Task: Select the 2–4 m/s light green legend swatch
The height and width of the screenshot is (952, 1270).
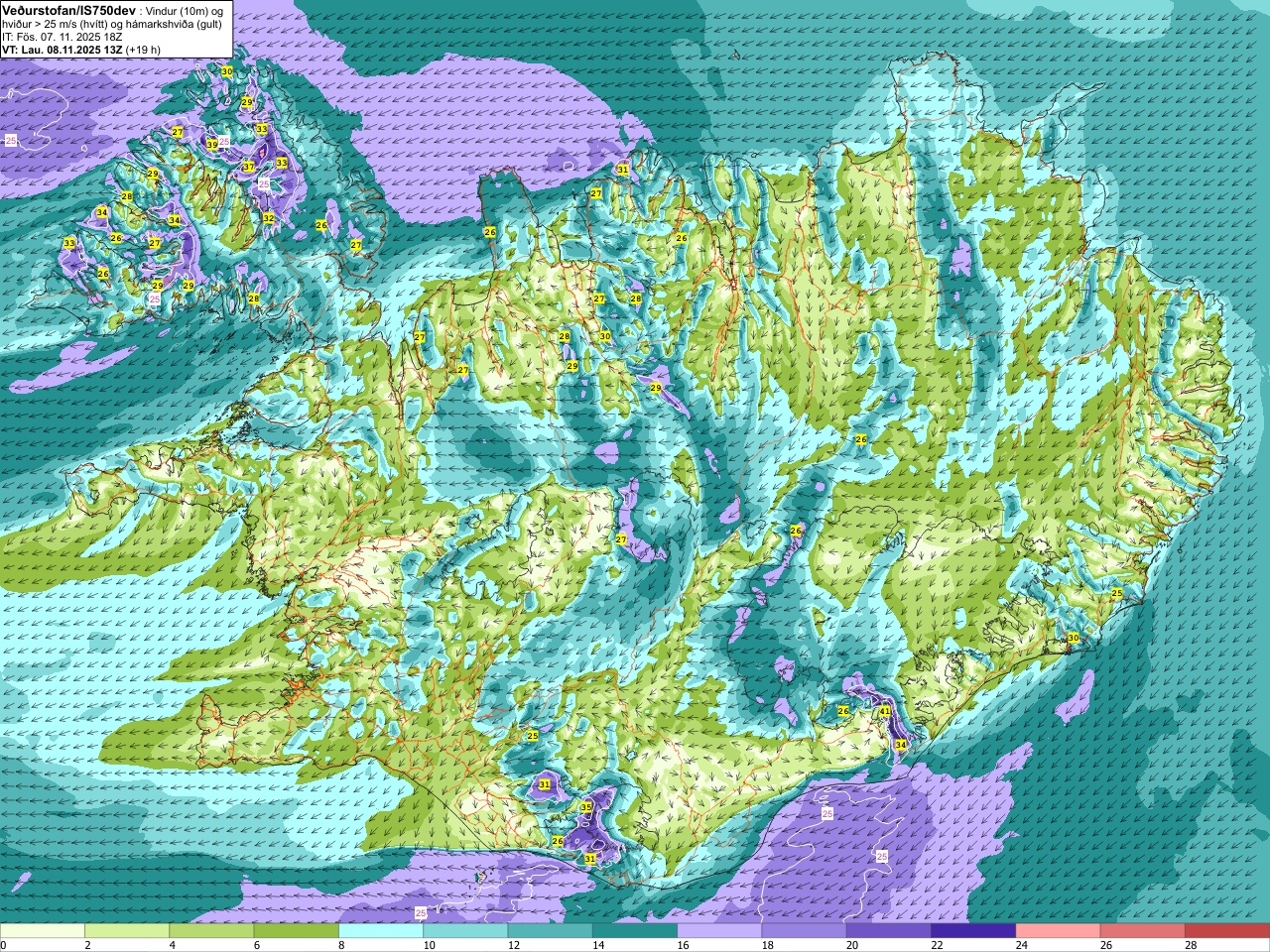Action: point(127,931)
